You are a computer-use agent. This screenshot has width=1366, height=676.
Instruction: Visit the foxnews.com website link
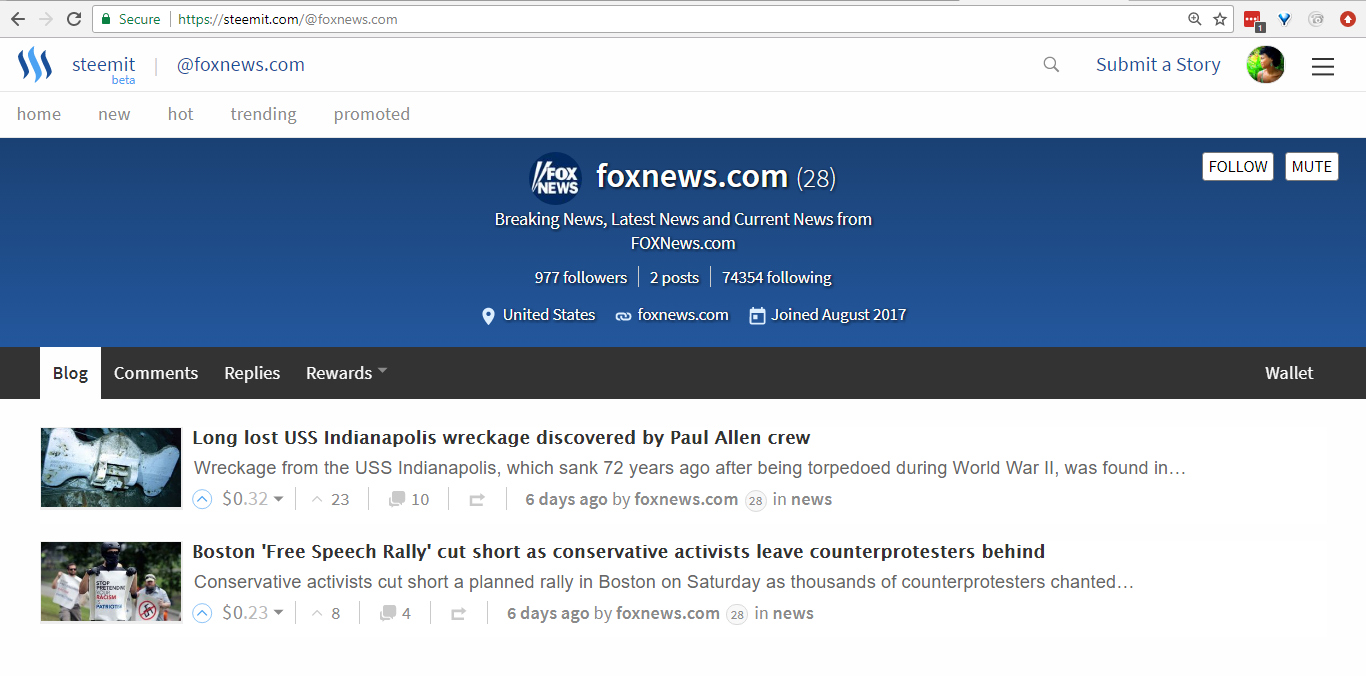click(683, 315)
